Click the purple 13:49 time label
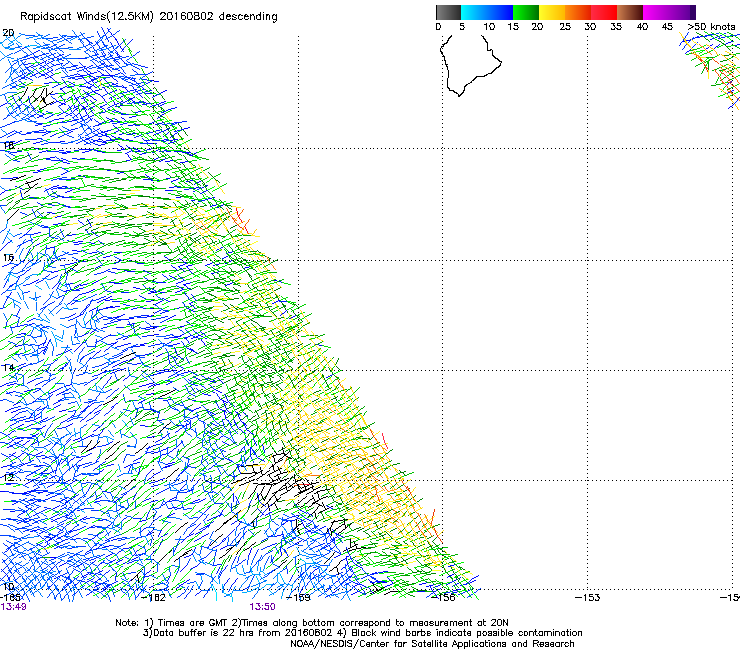The height and width of the screenshot is (650, 740). click(13, 607)
